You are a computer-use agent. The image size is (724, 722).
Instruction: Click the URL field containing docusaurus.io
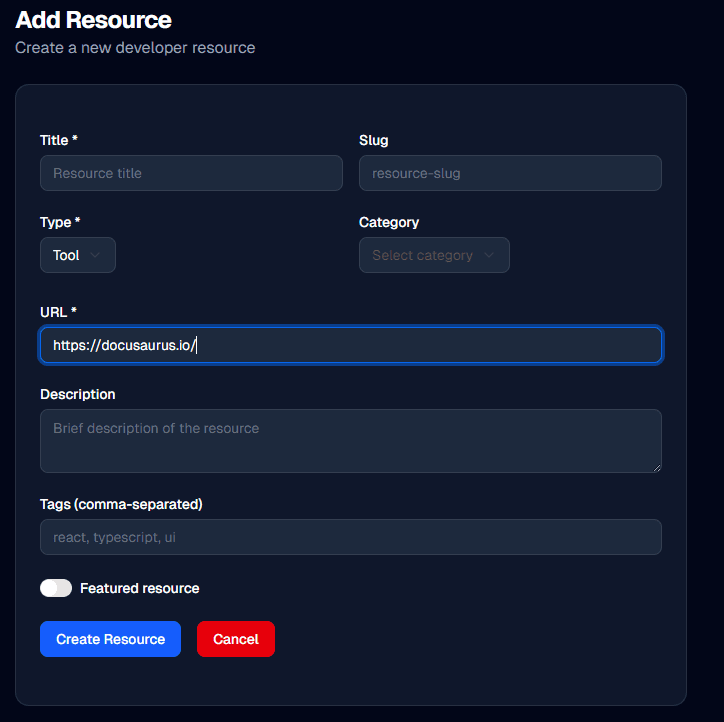tap(350, 345)
